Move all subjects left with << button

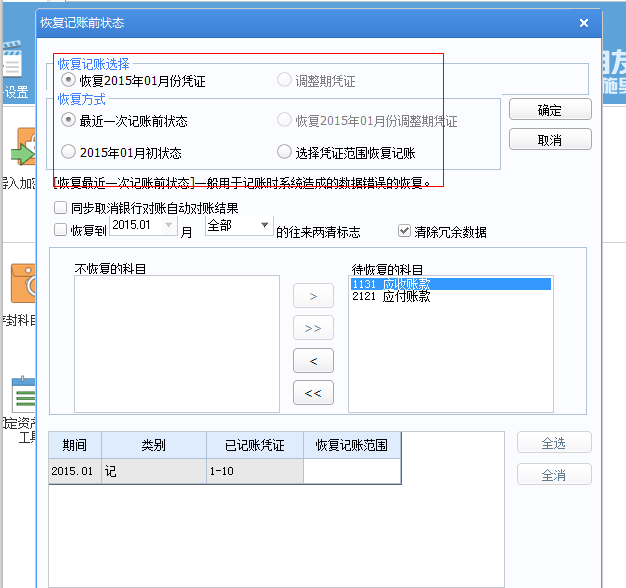(313, 392)
